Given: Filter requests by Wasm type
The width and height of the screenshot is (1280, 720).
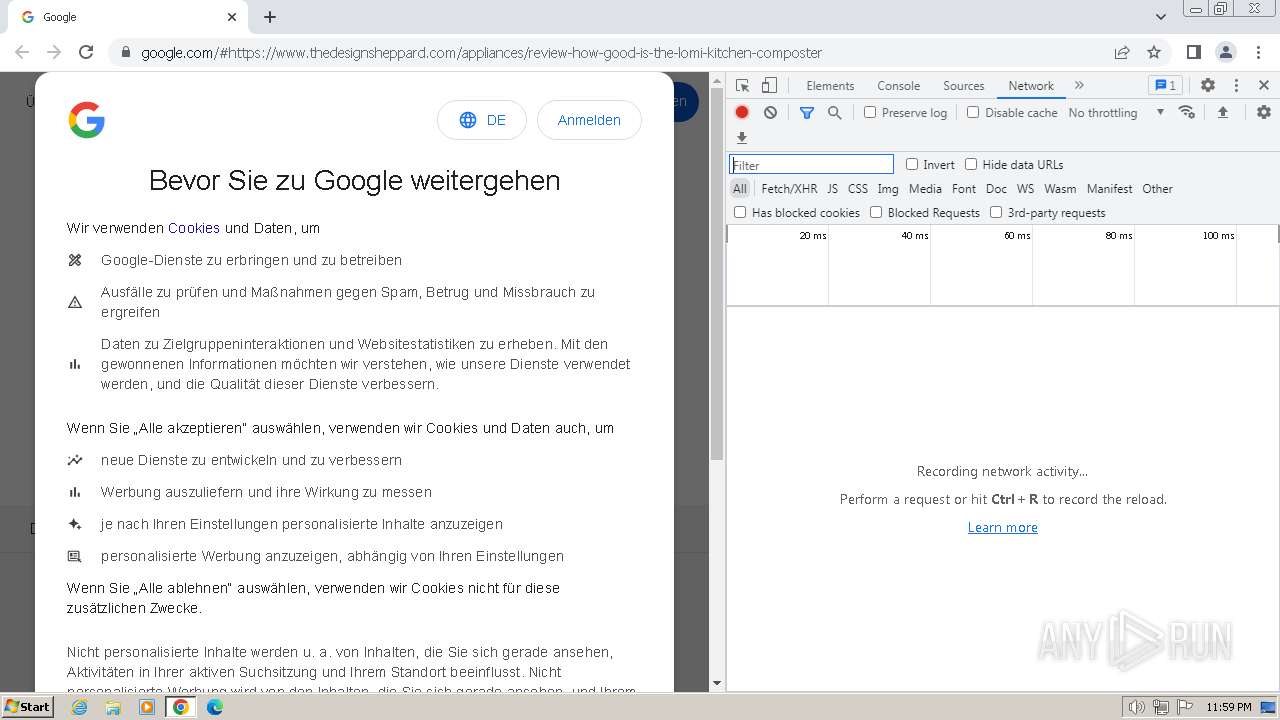Looking at the screenshot, I should 1060,189.
